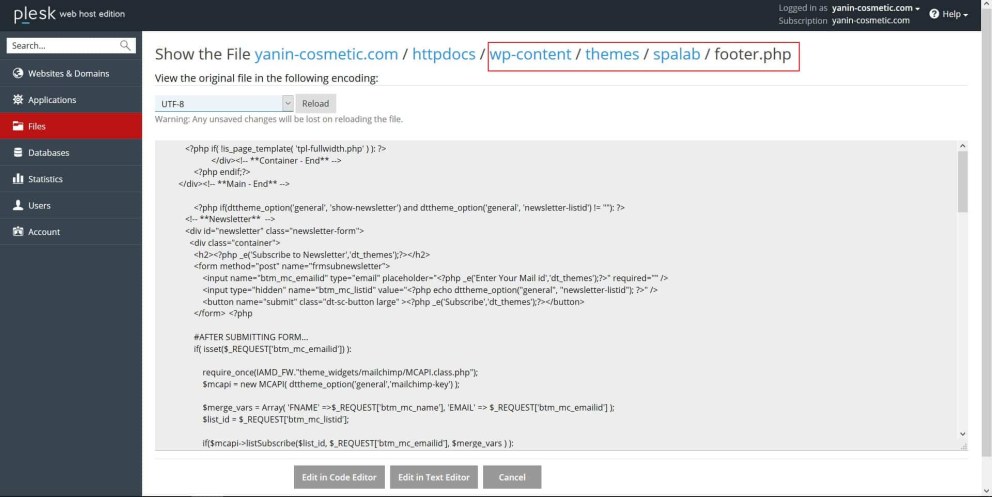
Task: Click the 'require_once(IAMD_FW' code line
Action: 340,372
